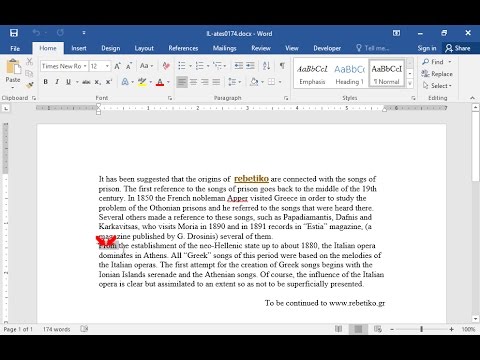Open the Times New Roman font dropdown
The image size is (480, 360).
coord(64,66)
